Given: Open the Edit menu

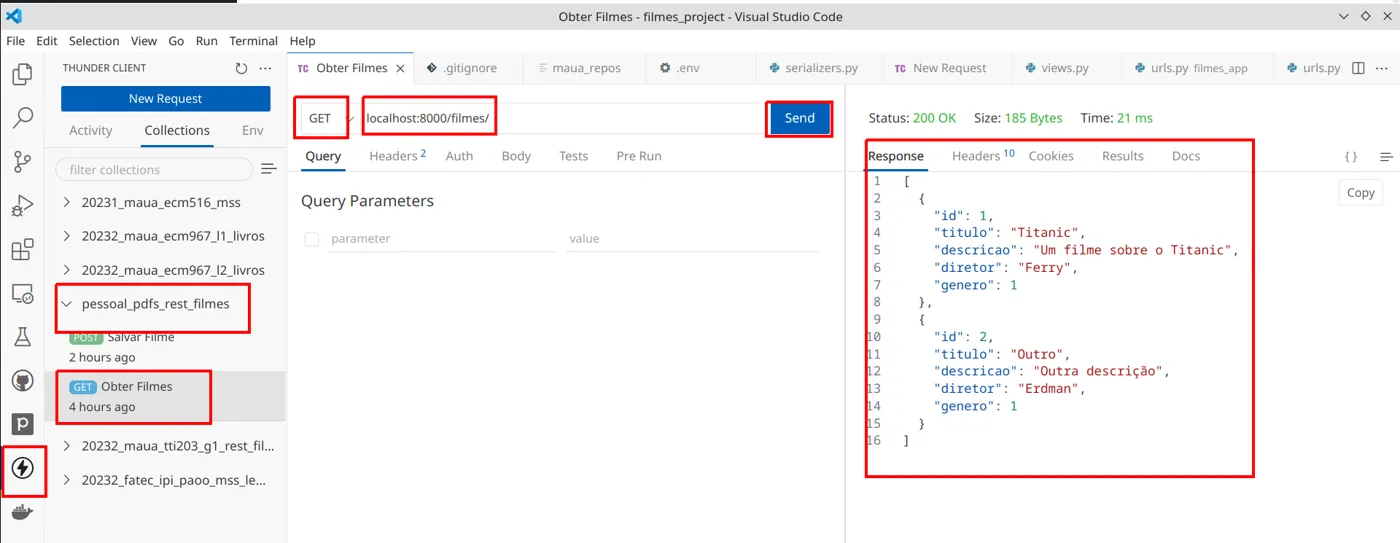Looking at the screenshot, I should [x=47, y=41].
